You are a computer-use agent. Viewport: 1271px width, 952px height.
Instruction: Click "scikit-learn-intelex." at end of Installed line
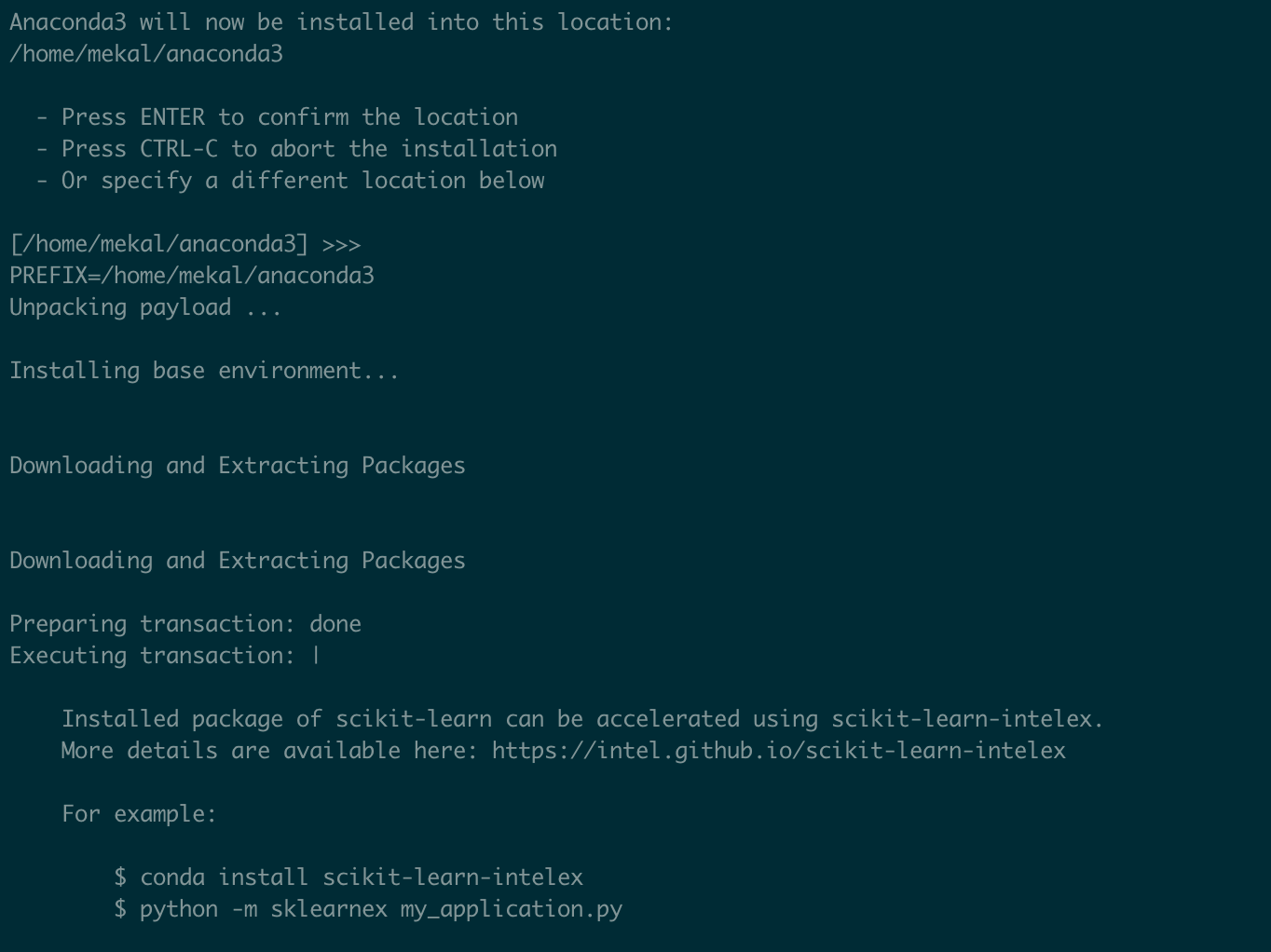point(967,719)
